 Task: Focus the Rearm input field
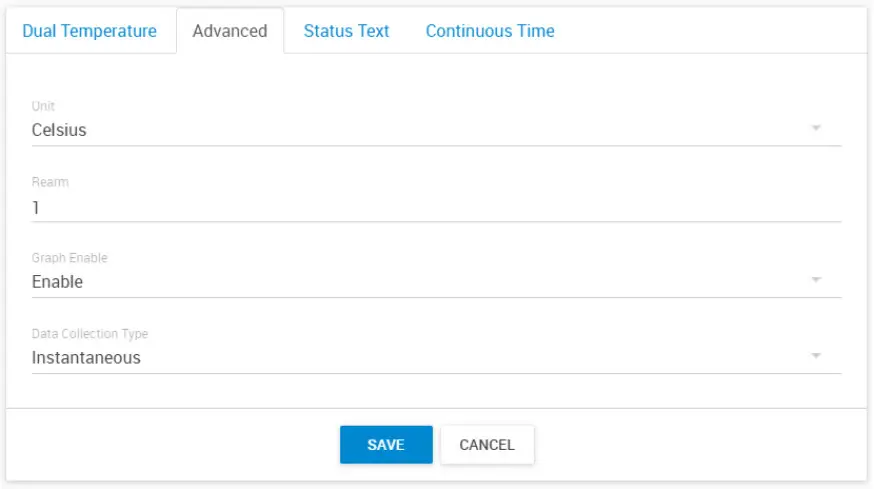click(436, 208)
